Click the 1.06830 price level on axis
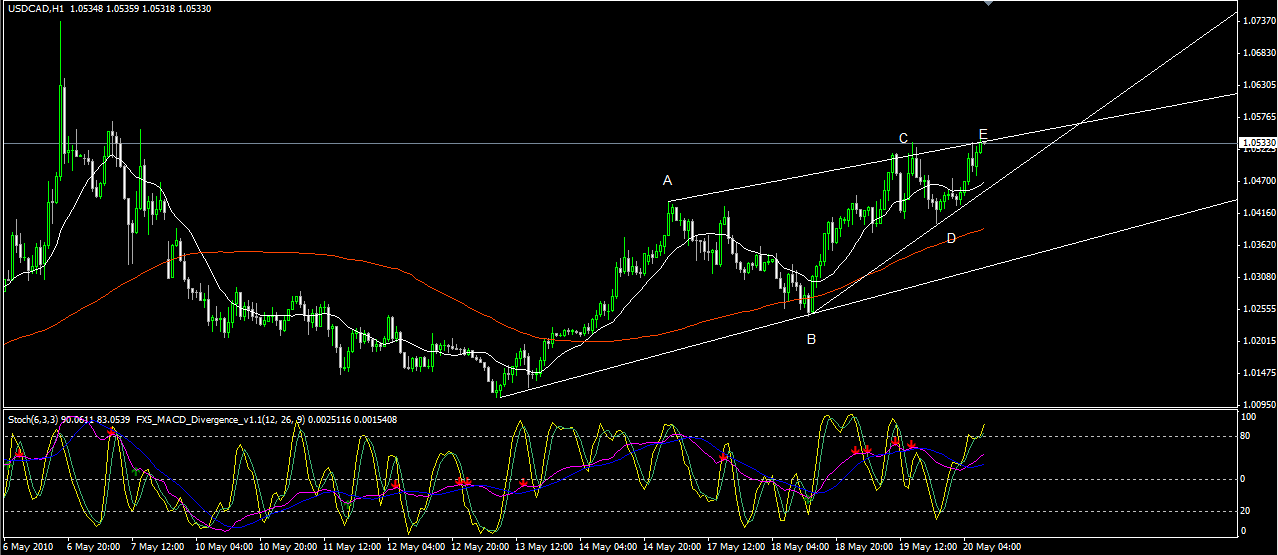 coord(1258,52)
